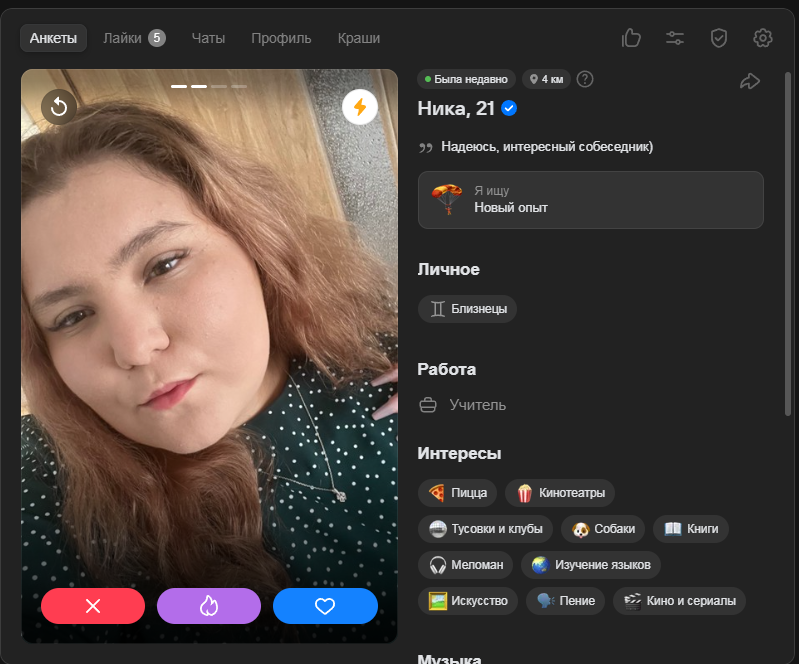Image resolution: width=799 pixels, height=664 pixels.
Task: Click the Учитель job entry
Action: 463,405
